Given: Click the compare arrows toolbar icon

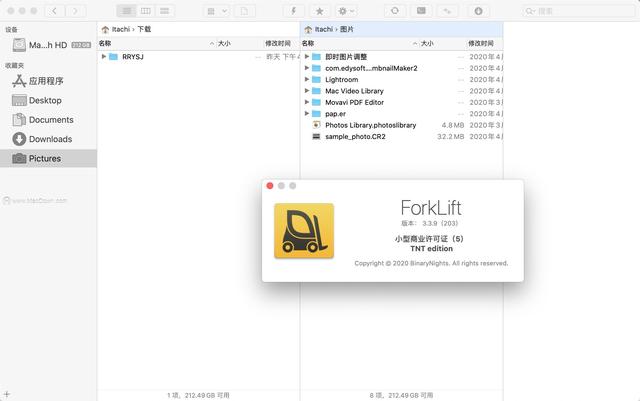Looking at the screenshot, I should click(447, 11).
